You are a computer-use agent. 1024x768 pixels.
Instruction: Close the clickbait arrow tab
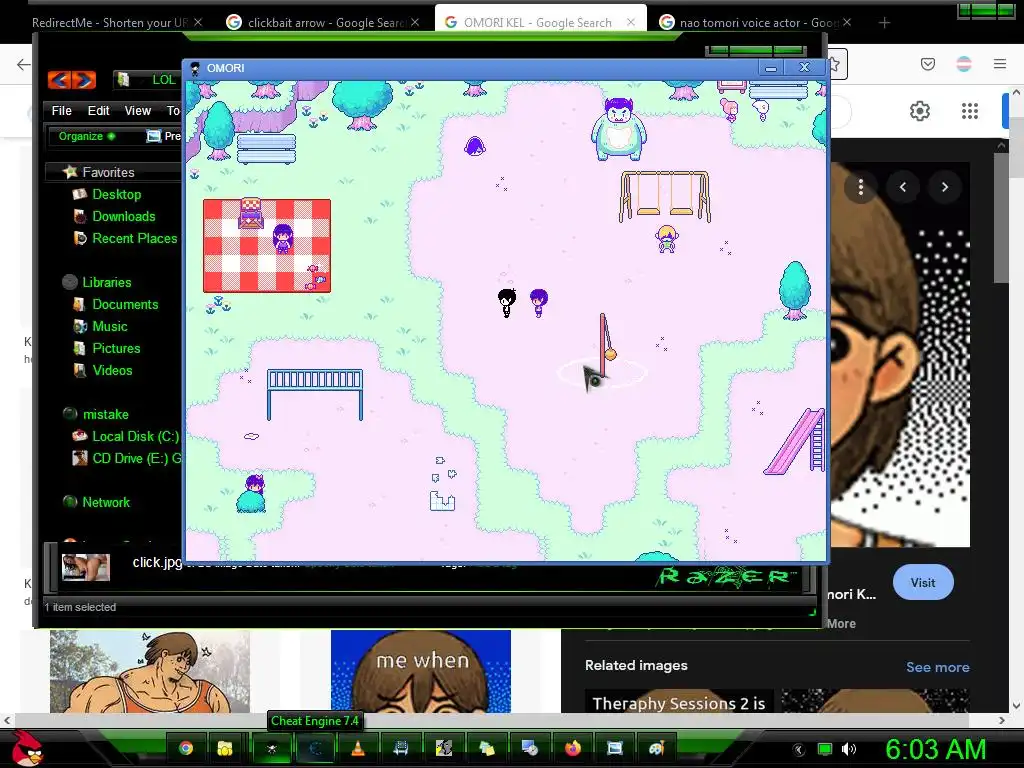point(415,22)
